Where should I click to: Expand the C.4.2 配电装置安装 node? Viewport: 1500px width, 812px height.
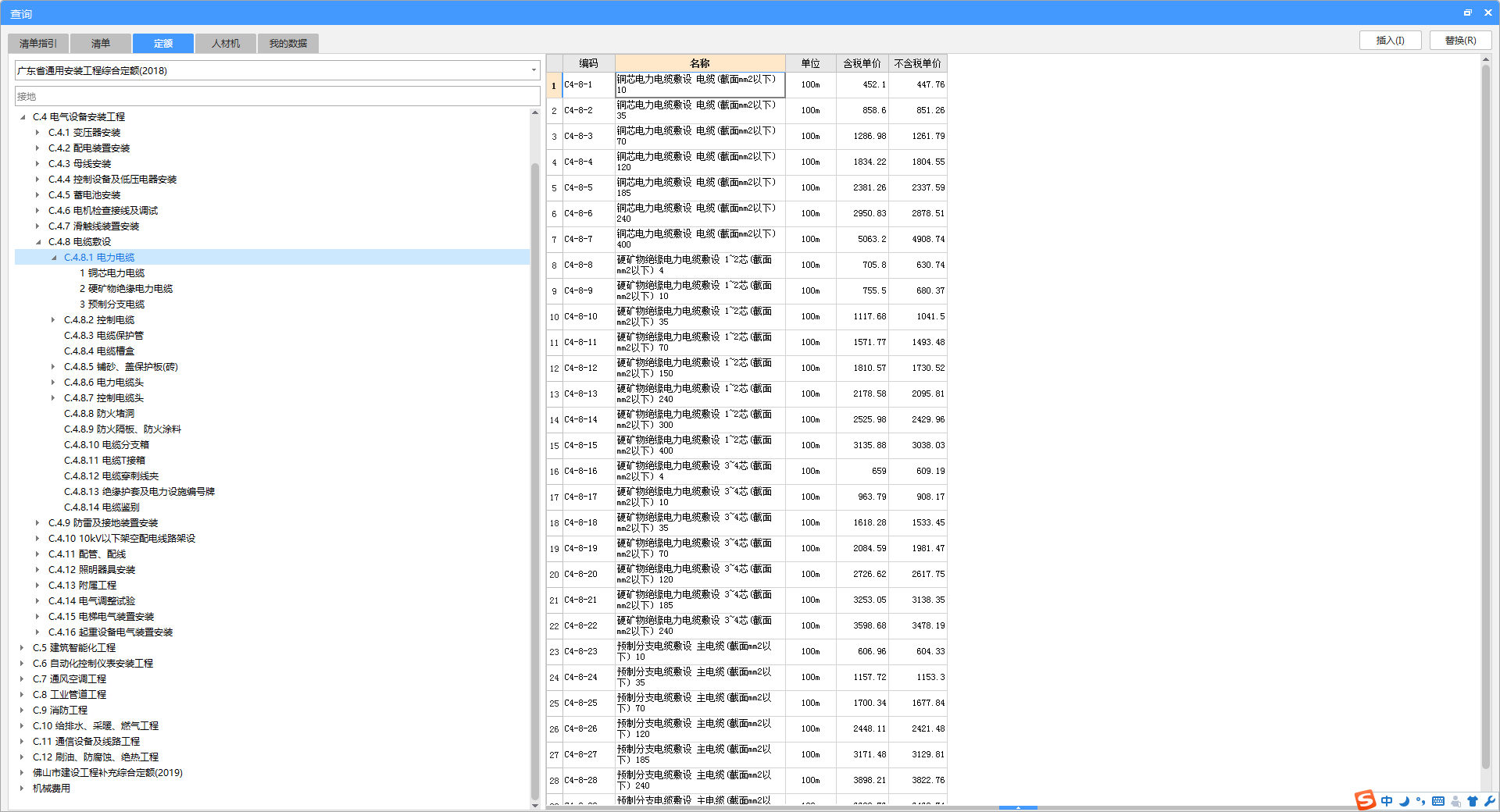pyautogui.click(x=37, y=148)
